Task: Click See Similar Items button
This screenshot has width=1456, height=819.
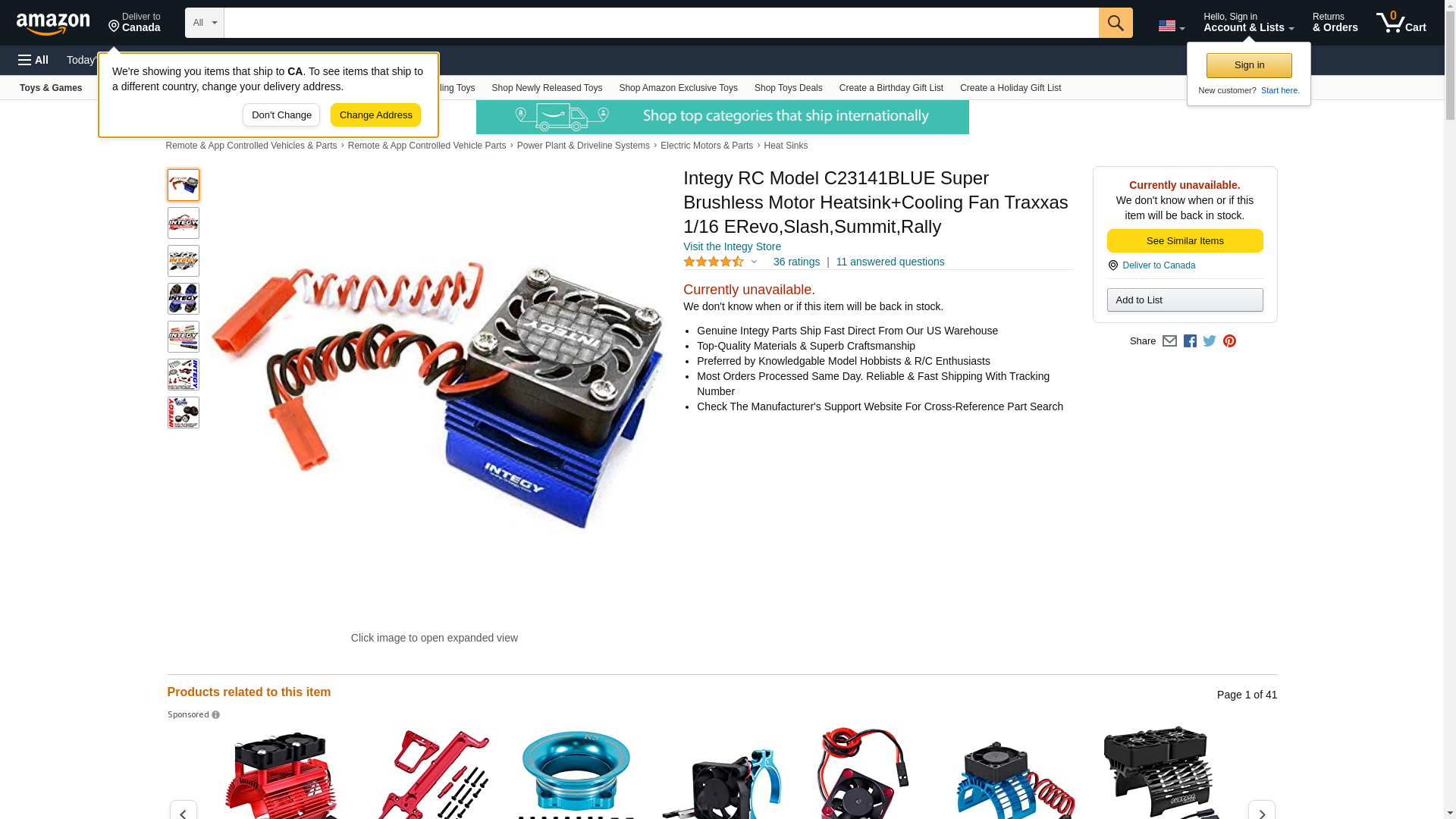Action: click(1185, 241)
